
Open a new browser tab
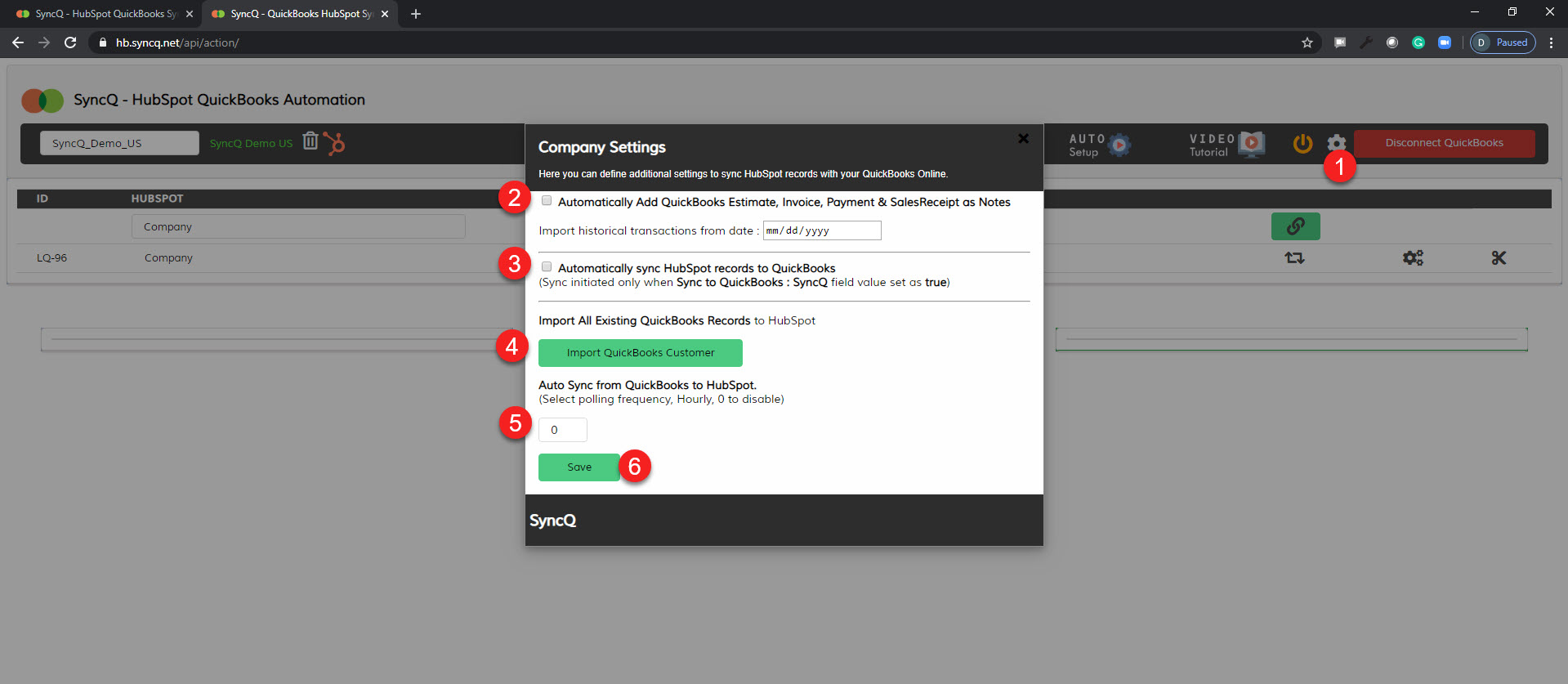tap(416, 14)
